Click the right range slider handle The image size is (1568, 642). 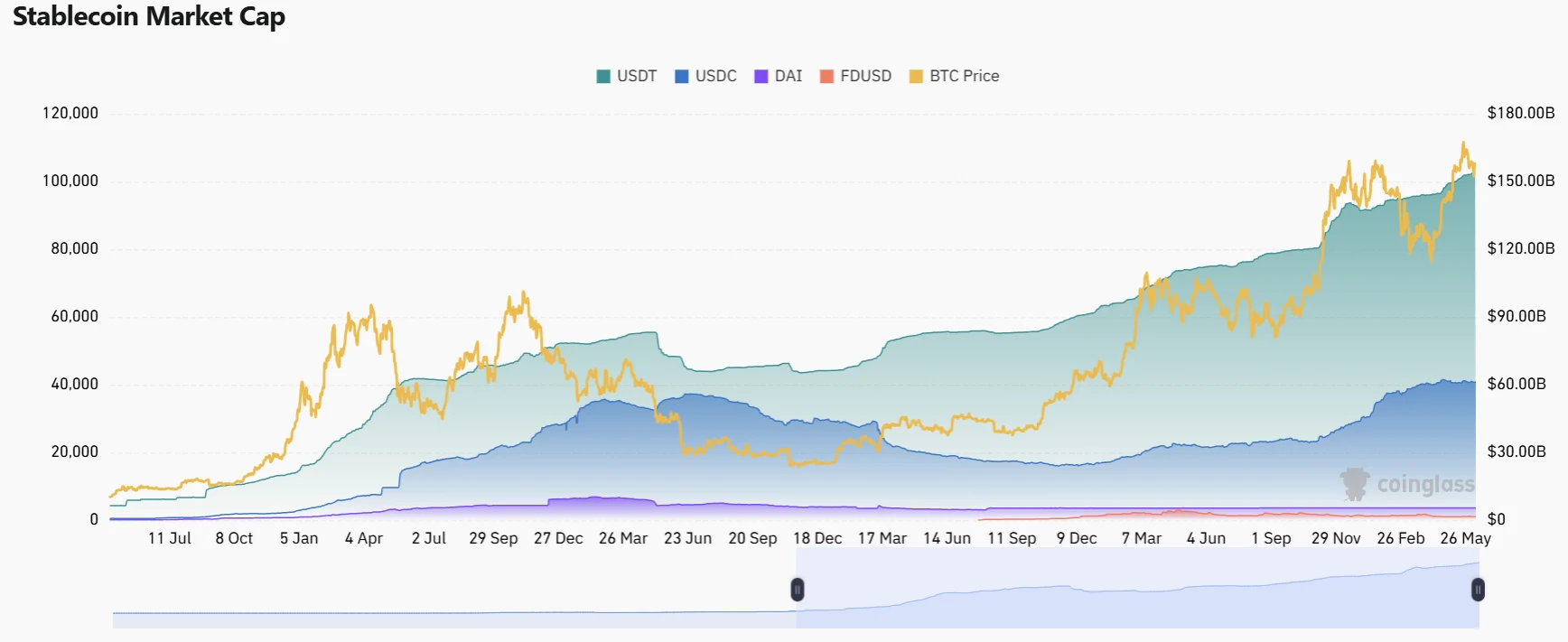tap(1478, 590)
